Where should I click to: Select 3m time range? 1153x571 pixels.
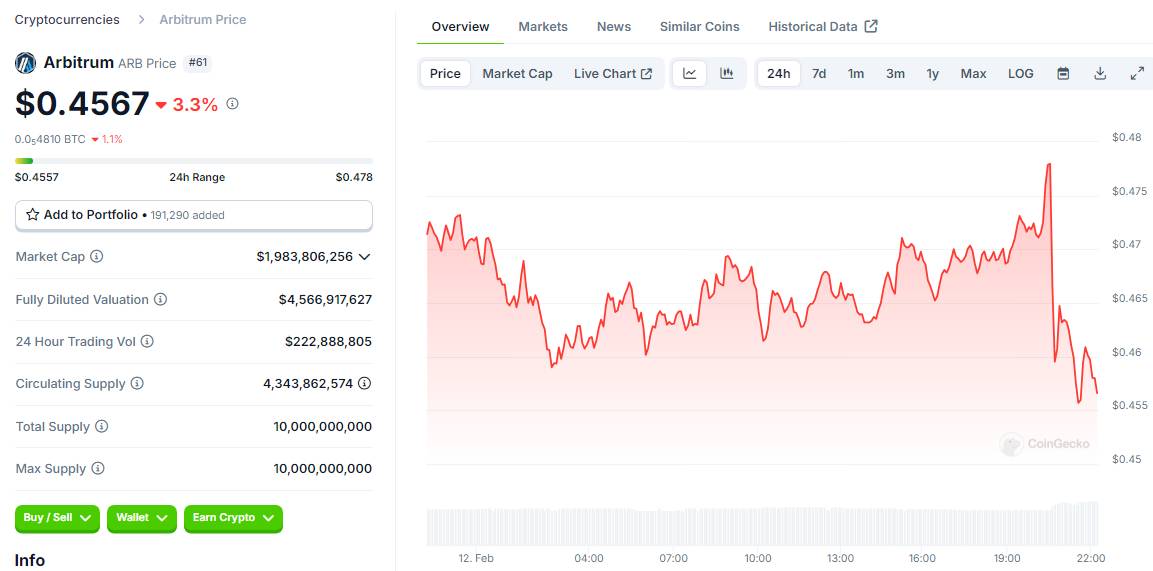coord(895,73)
